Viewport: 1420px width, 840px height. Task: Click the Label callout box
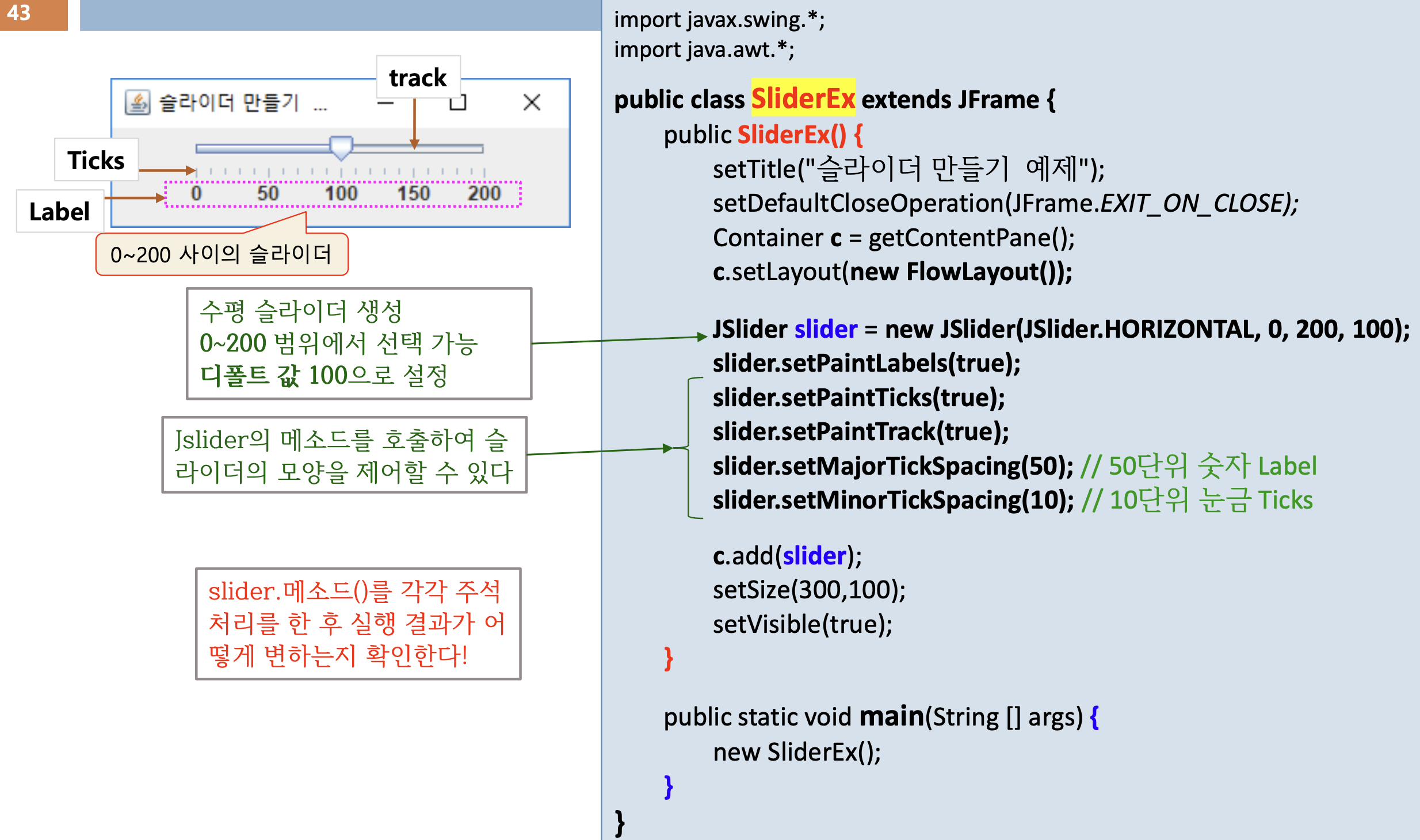[60, 211]
